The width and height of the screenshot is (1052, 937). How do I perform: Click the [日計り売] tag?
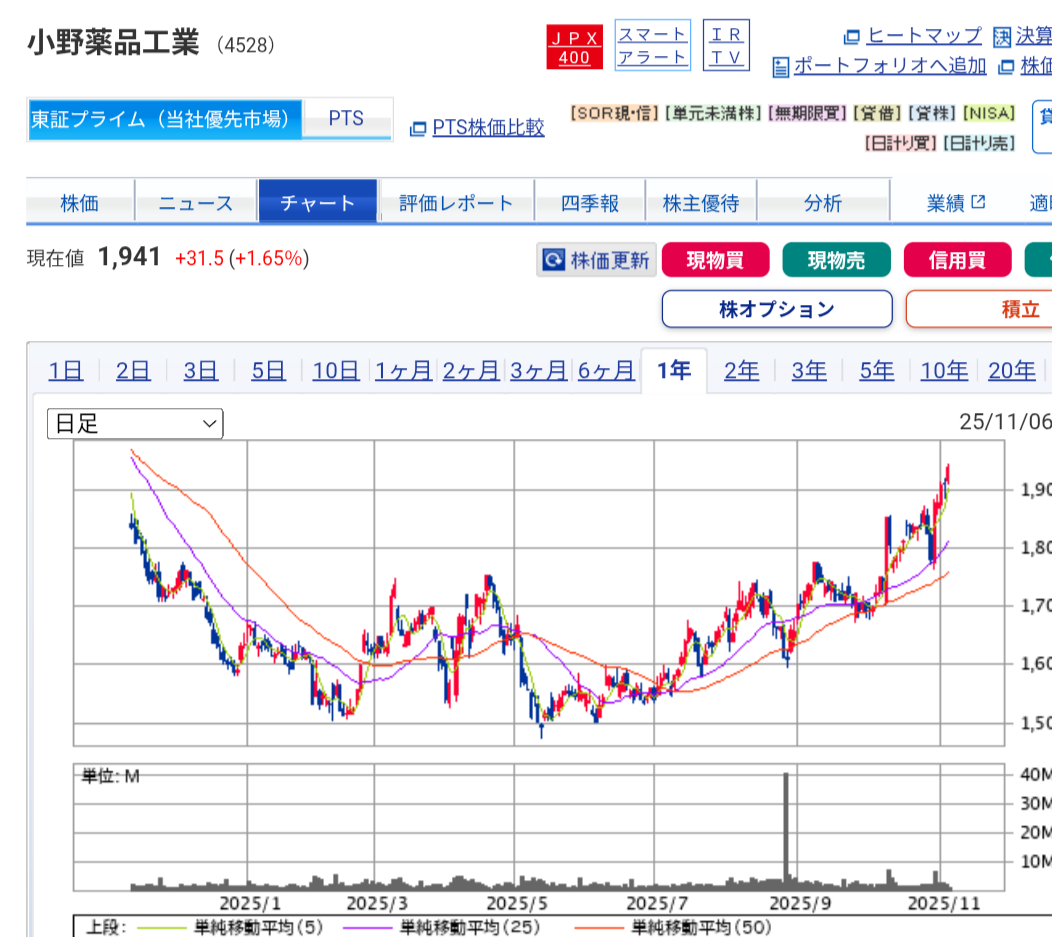tap(979, 143)
